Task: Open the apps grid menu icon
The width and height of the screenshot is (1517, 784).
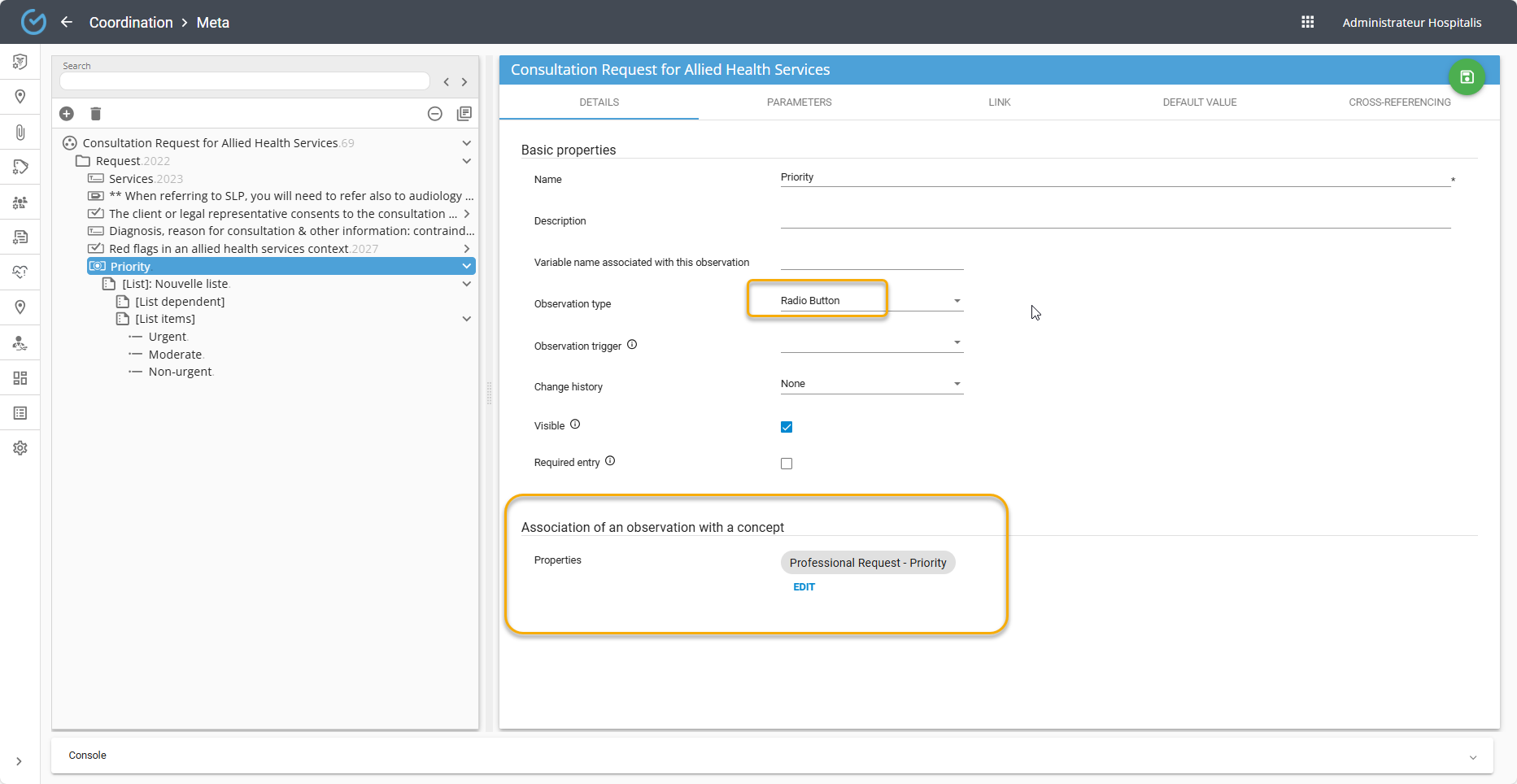Action: [1308, 22]
